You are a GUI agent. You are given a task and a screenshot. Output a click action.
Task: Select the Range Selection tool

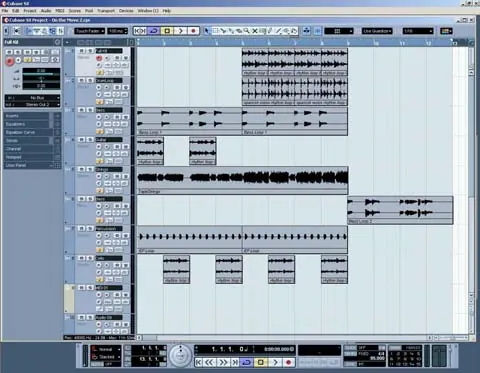pos(215,31)
